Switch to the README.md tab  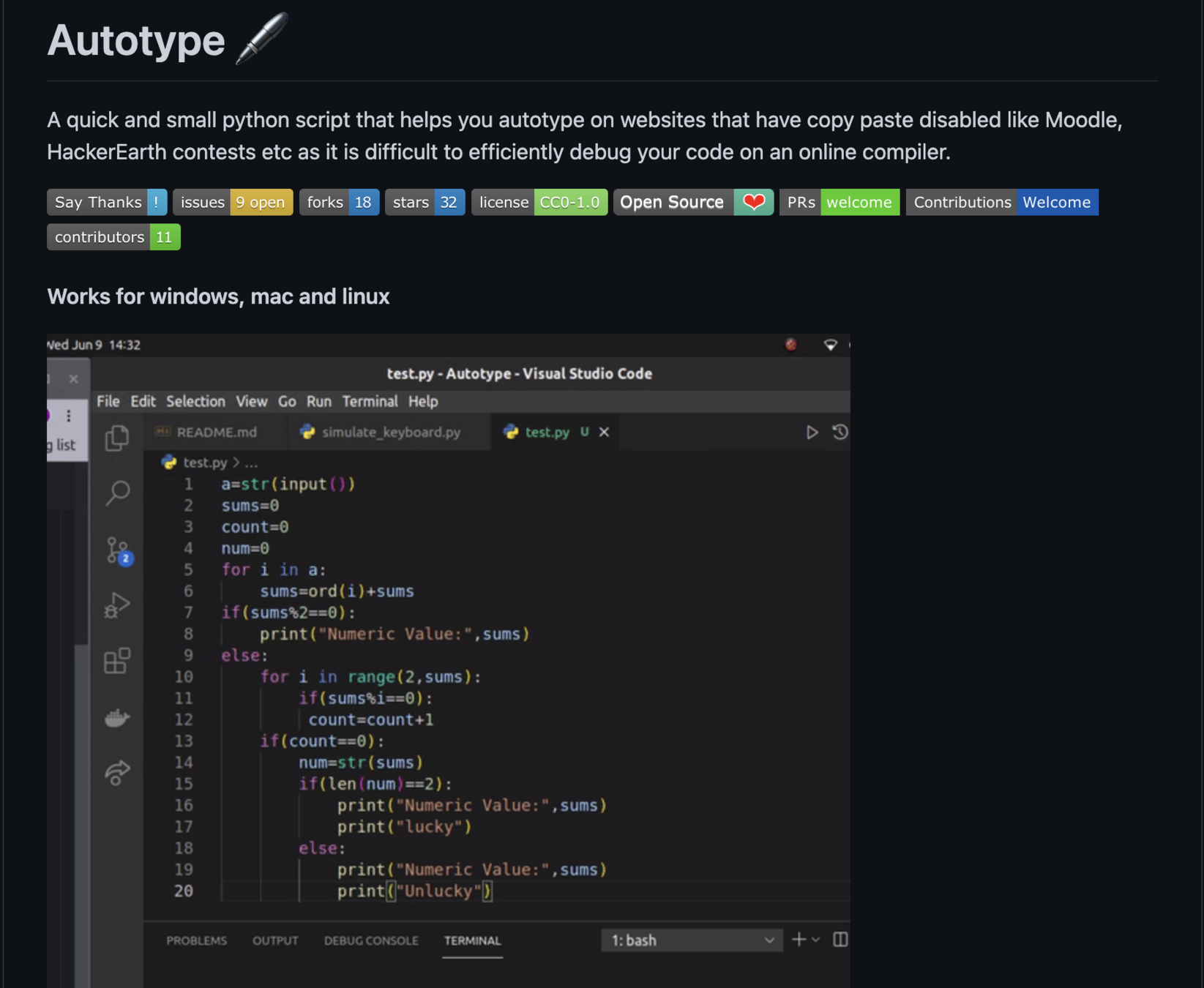pyautogui.click(x=216, y=433)
